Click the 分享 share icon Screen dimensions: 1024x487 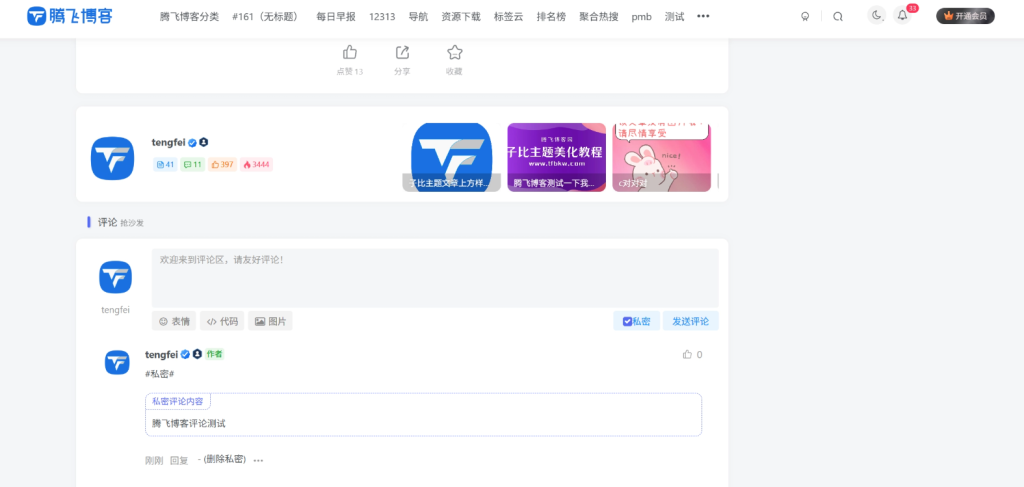point(402,53)
